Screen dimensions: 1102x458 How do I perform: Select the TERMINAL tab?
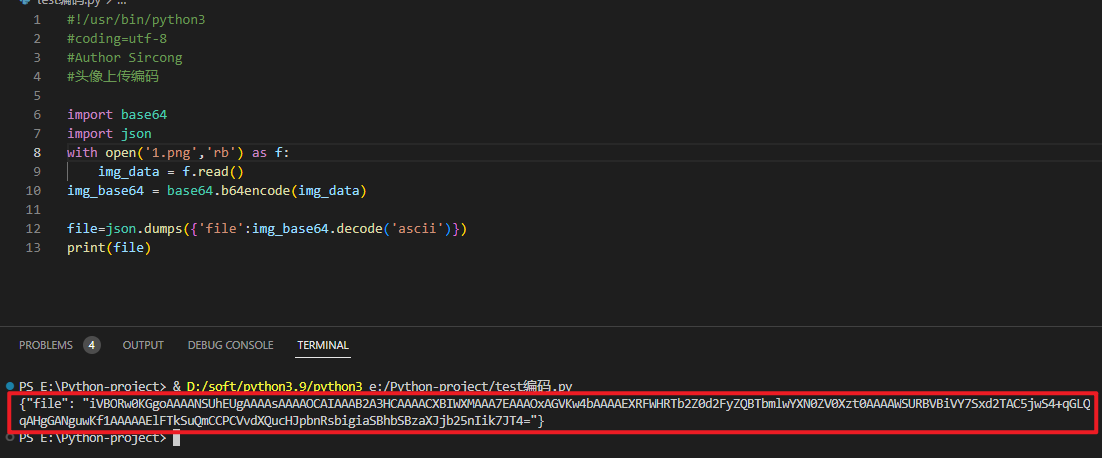click(323, 345)
